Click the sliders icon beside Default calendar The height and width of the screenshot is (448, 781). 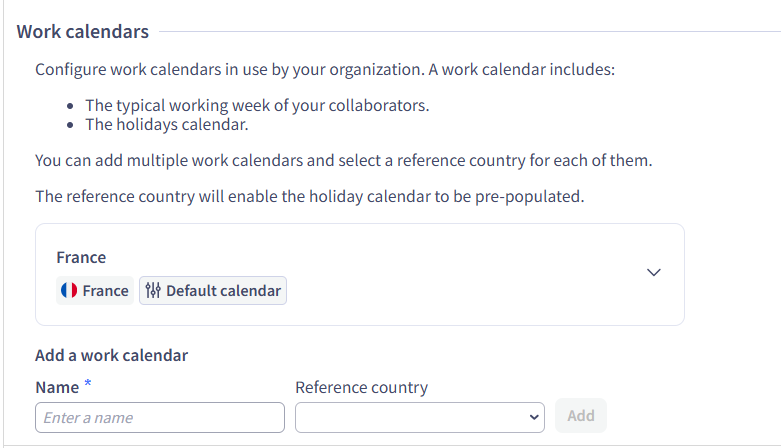click(153, 291)
